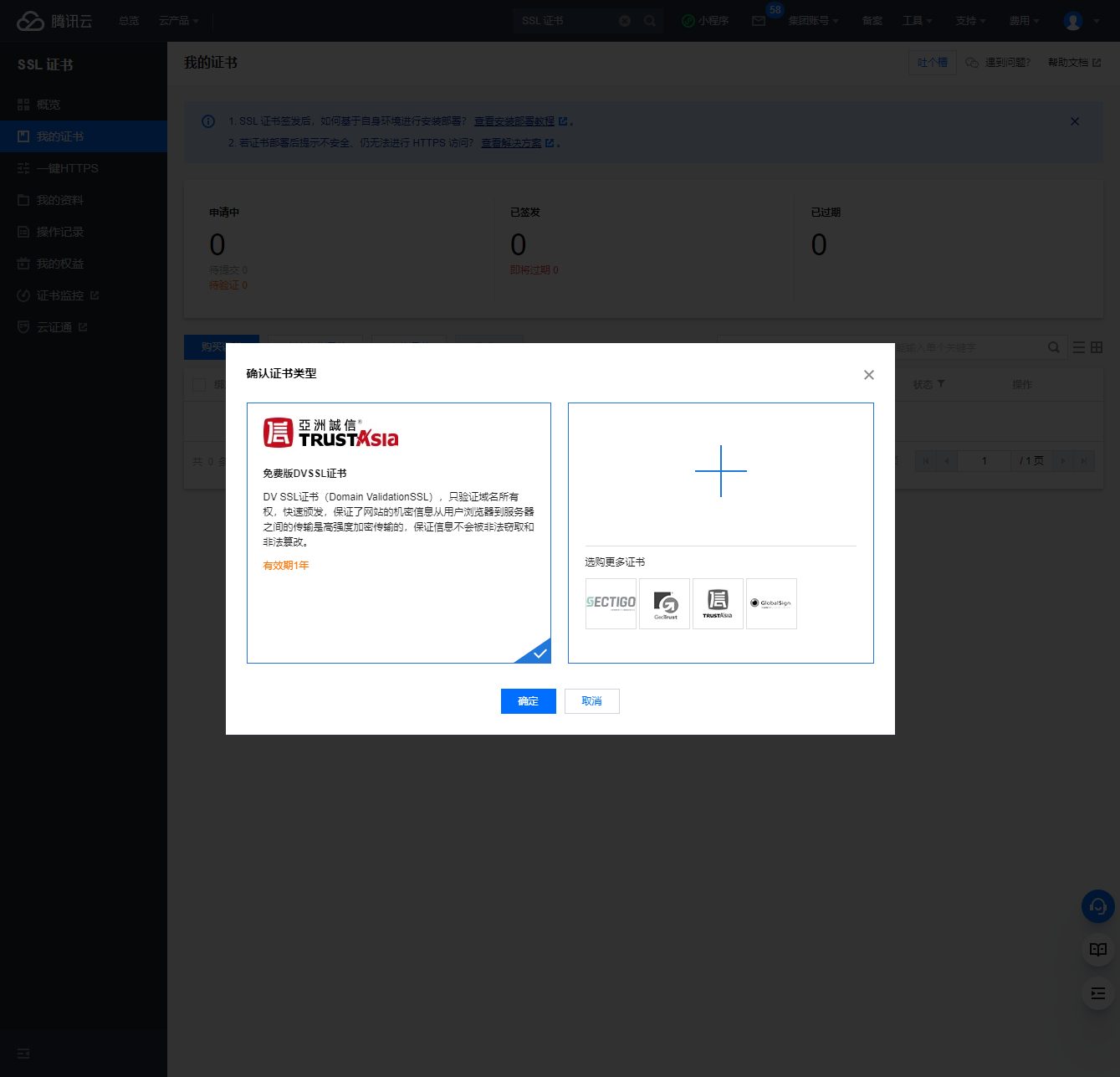Open 云证通 external link
1120x1077 pixels.
pos(84,327)
